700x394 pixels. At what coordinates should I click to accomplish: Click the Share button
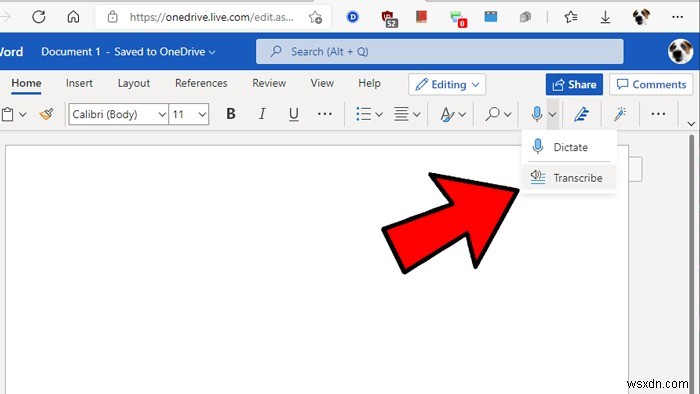574,84
